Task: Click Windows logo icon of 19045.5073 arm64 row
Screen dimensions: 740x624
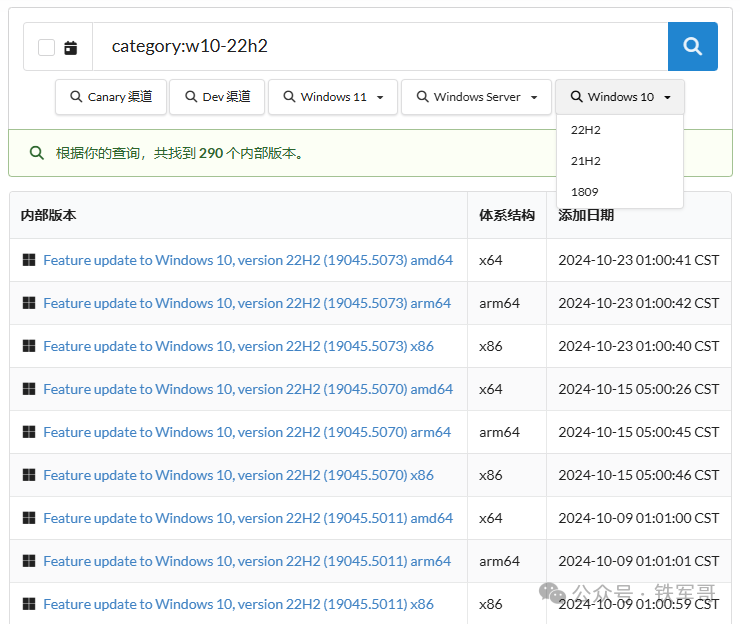Action: 29,303
